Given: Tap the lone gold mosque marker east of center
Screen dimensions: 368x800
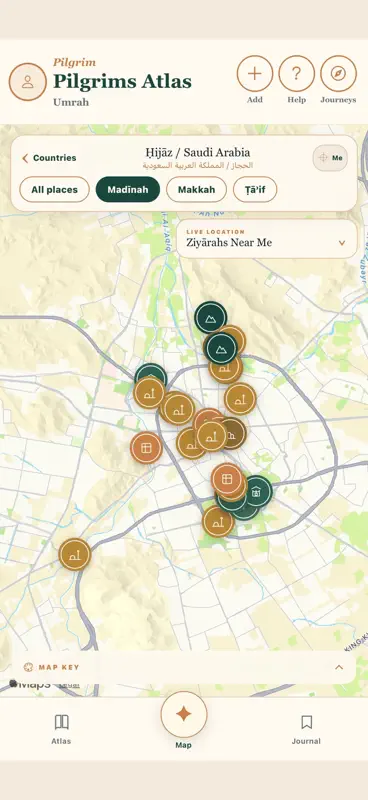Looking at the screenshot, I should pos(240,398).
